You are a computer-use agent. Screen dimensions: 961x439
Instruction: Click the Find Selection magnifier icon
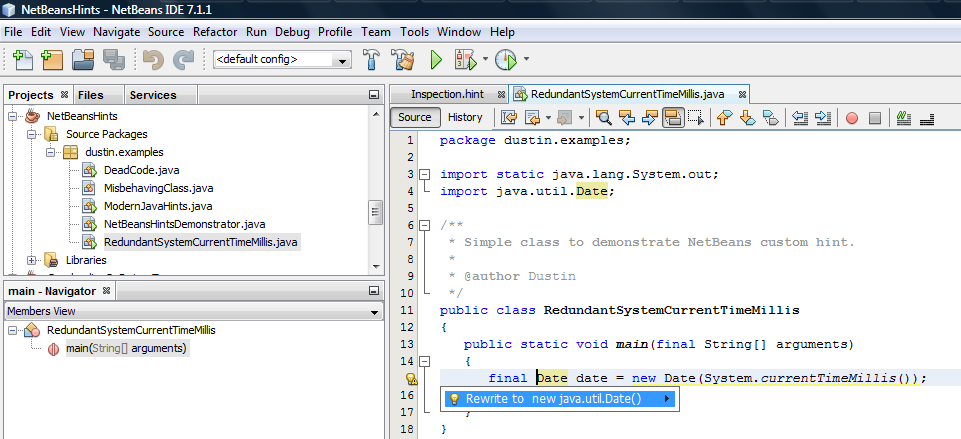point(604,117)
